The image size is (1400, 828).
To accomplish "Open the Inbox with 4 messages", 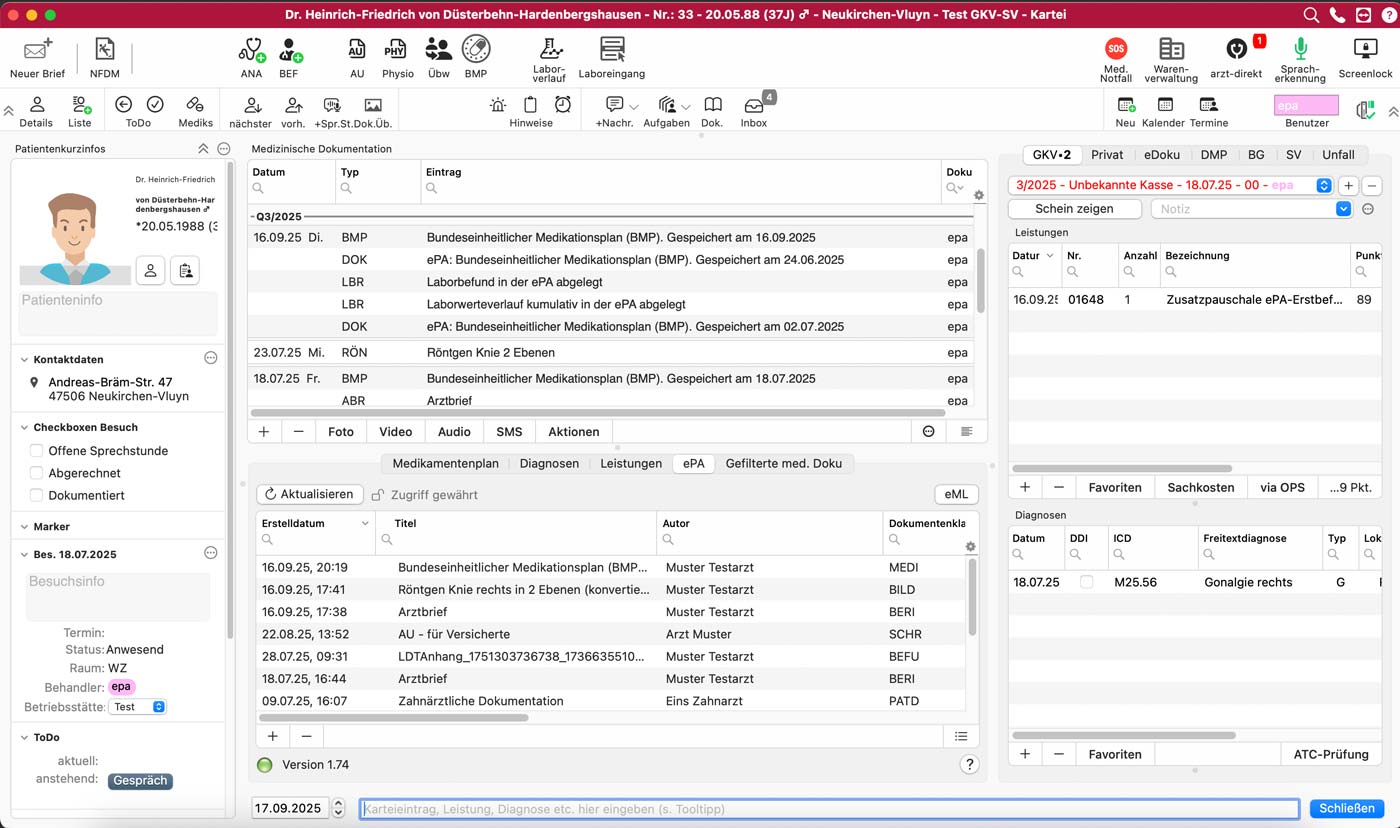I will tap(754, 106).
